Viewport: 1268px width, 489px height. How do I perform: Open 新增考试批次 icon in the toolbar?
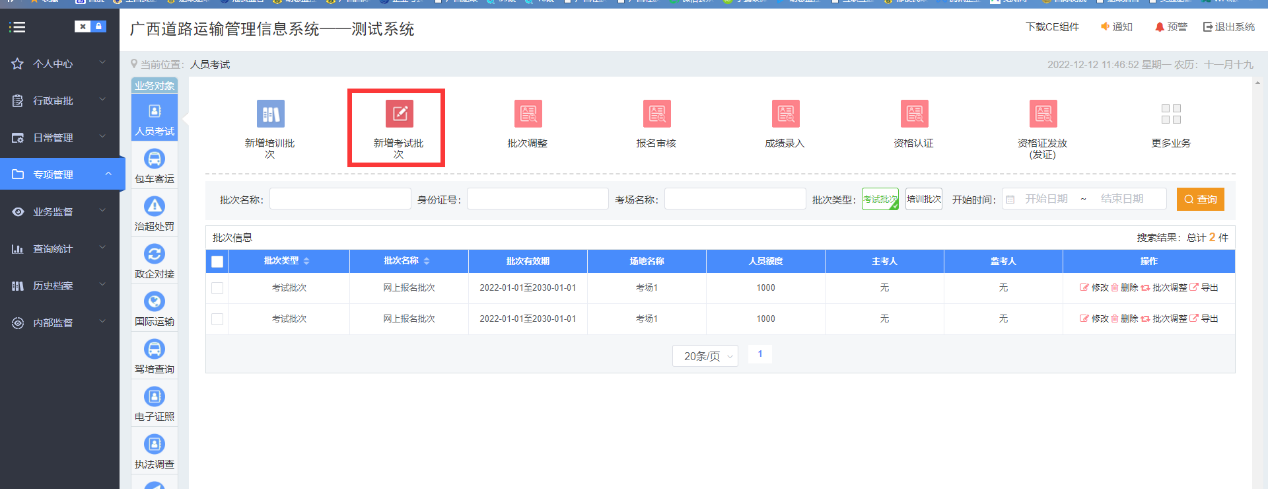399,114
